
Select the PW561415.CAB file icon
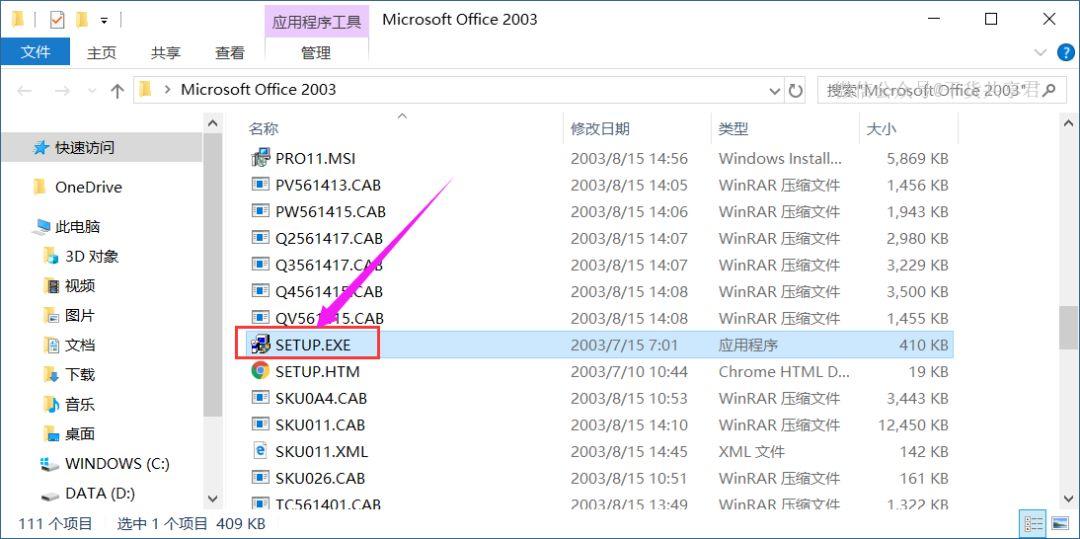260,211
